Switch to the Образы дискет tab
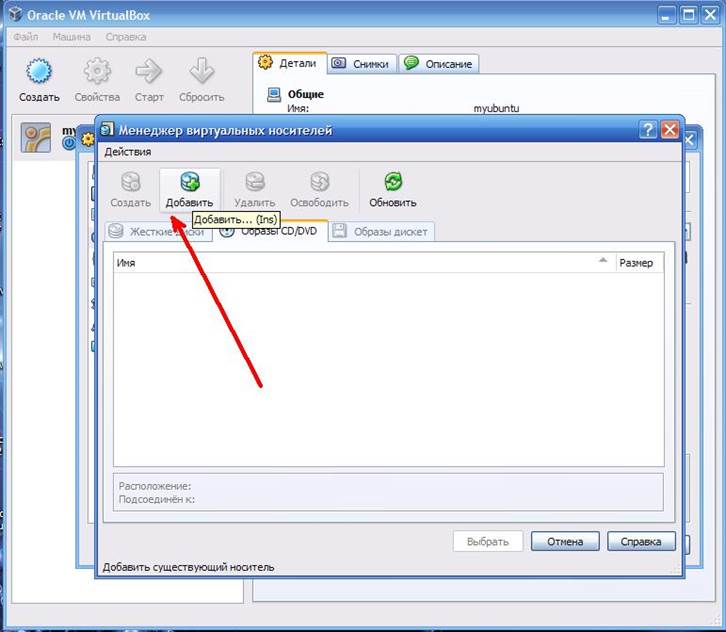Image resolution: width=726 pixels, height=632 pixels. pos(381,231)
